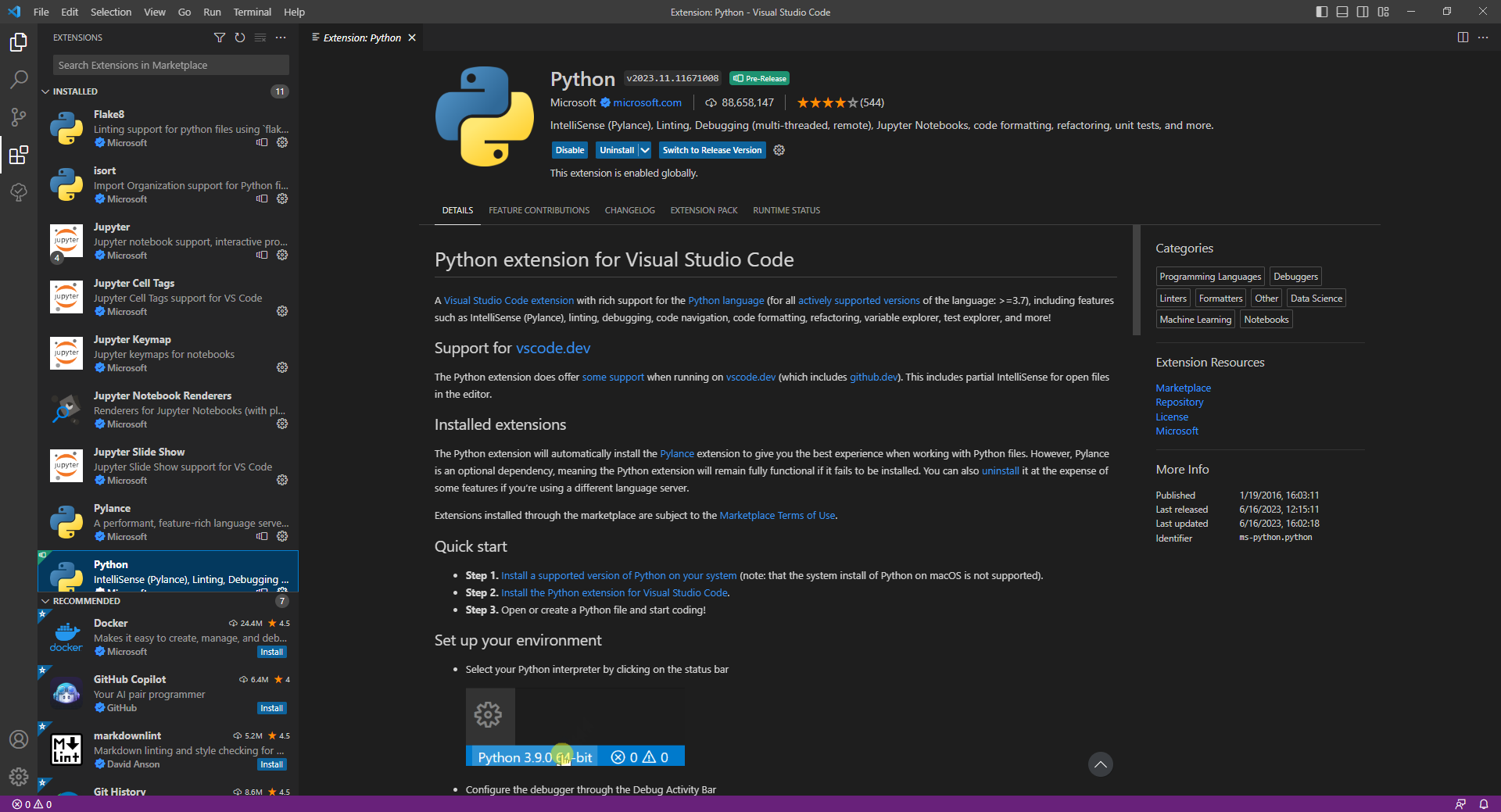Open the Explorer view in activity bar
Image resolution: width=1501 pixels, height=812 pixels.
click(19, 42)
